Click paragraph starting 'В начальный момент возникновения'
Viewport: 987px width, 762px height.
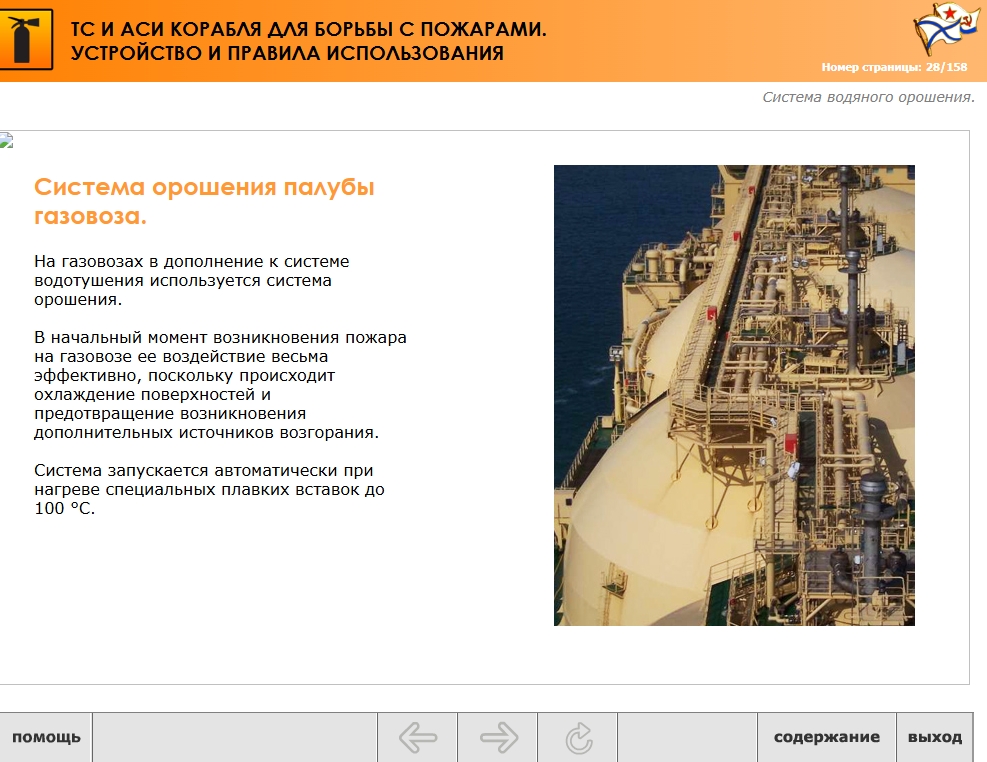coord(220,384)
